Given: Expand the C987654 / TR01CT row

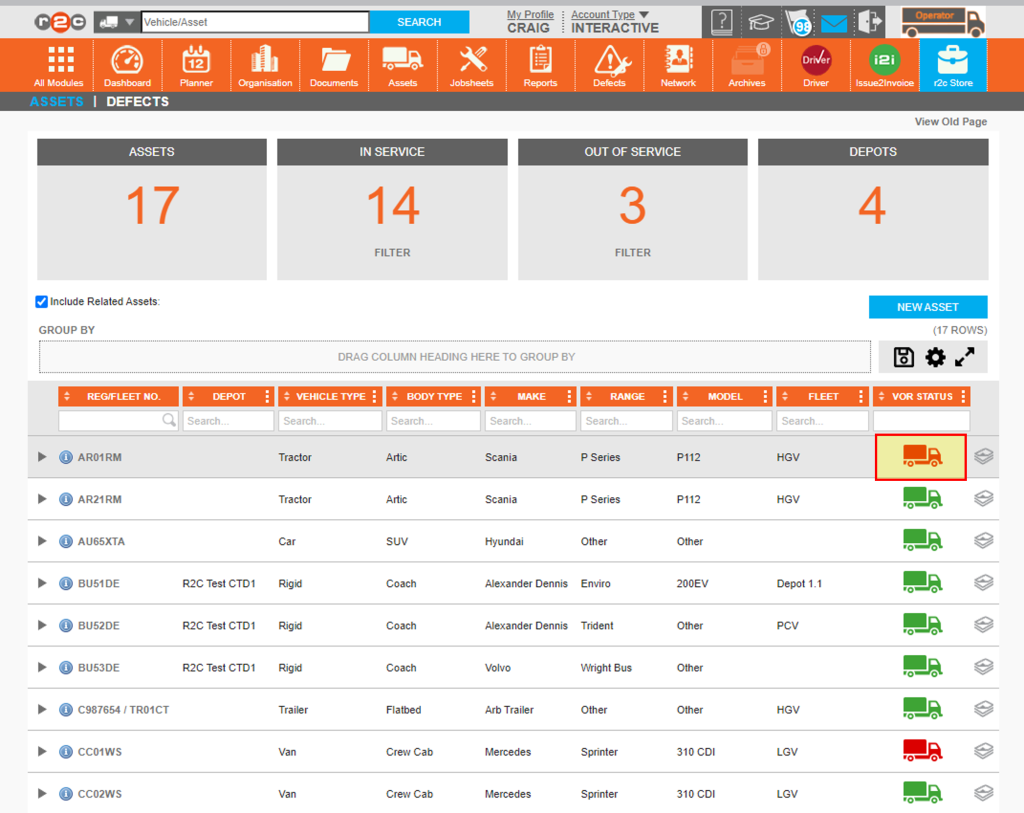Looking at the screenshot, I should tap(42, 709).
